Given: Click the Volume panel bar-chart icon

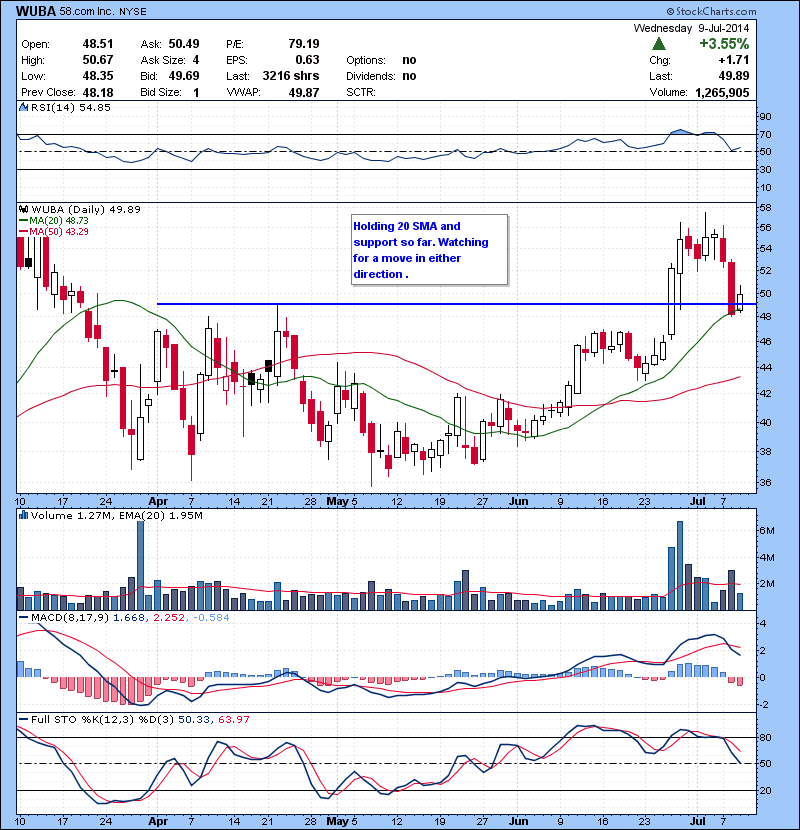Looking at the screenshot, I should [23, 515].
